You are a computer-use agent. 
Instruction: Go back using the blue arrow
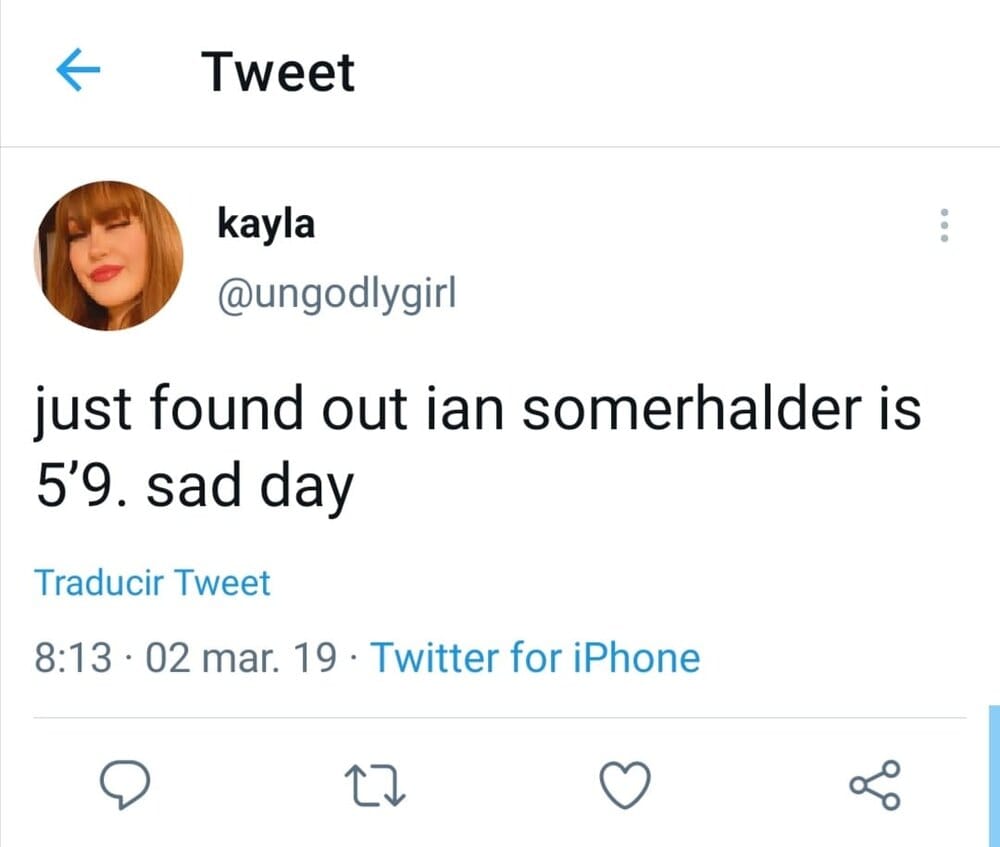(x=80, y=72)
